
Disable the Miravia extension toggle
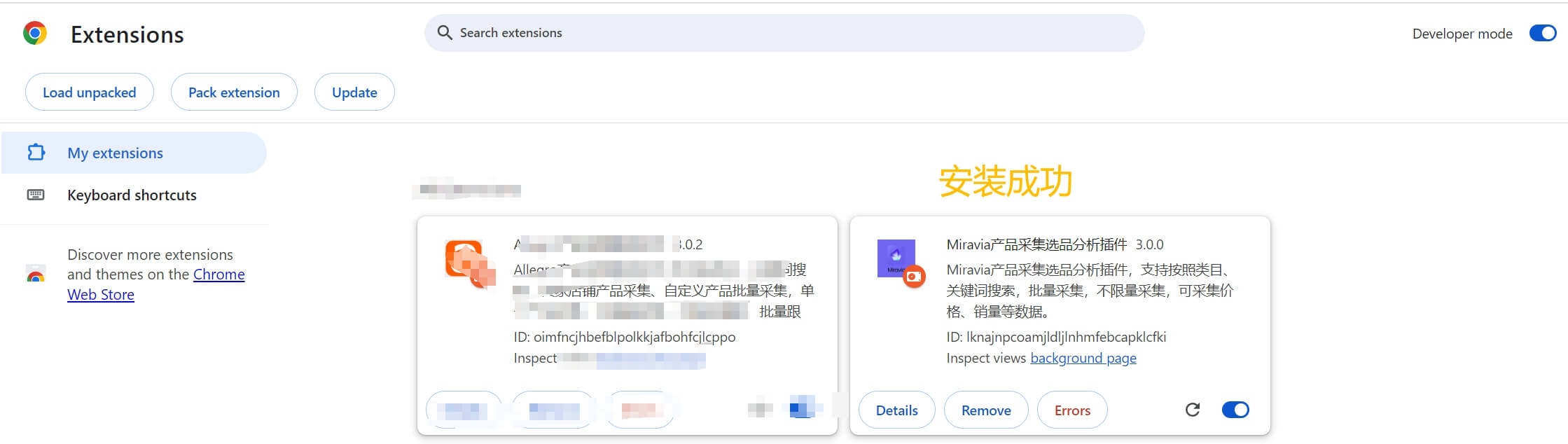(x=1235, y=410)
